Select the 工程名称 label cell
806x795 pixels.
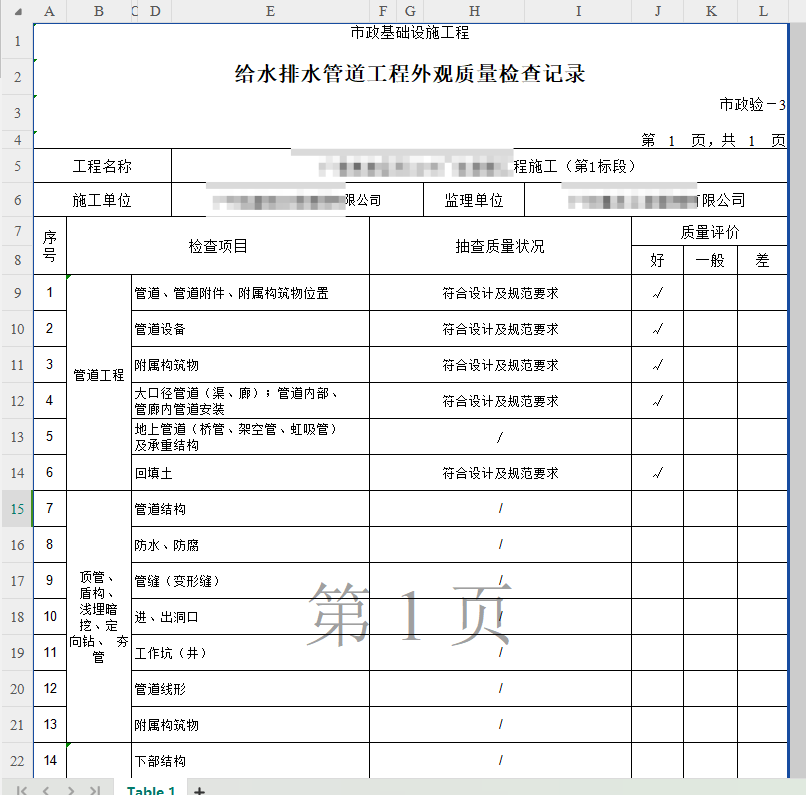[x=102, y=166]
